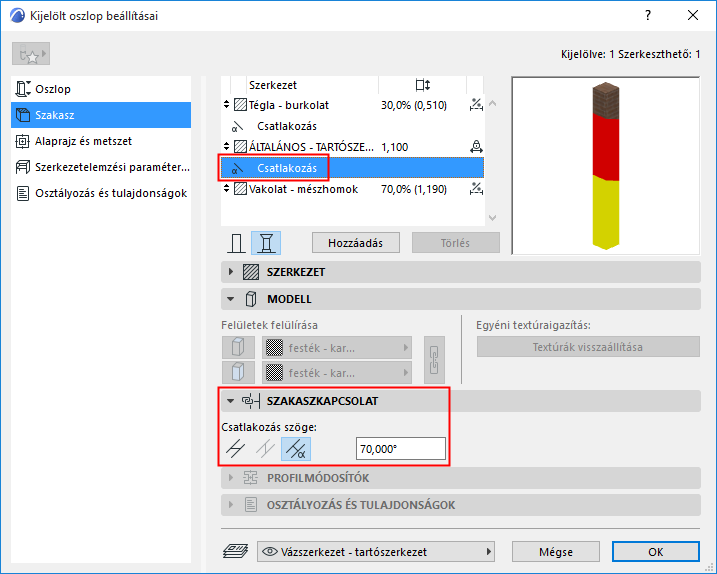Click the help question mark icon

pyautogui.click(x=647, y=15)
